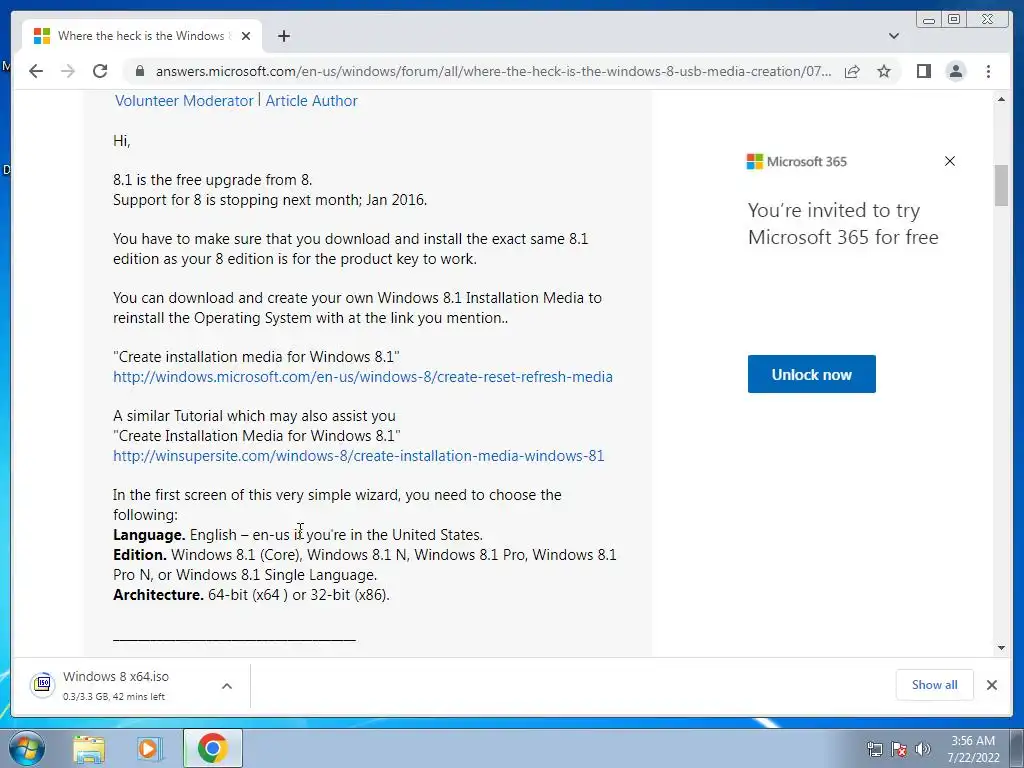Open the Chrome side panel
Image resolution: width=1024 pixels, height=768 pixels.
[x=923, y=71]
